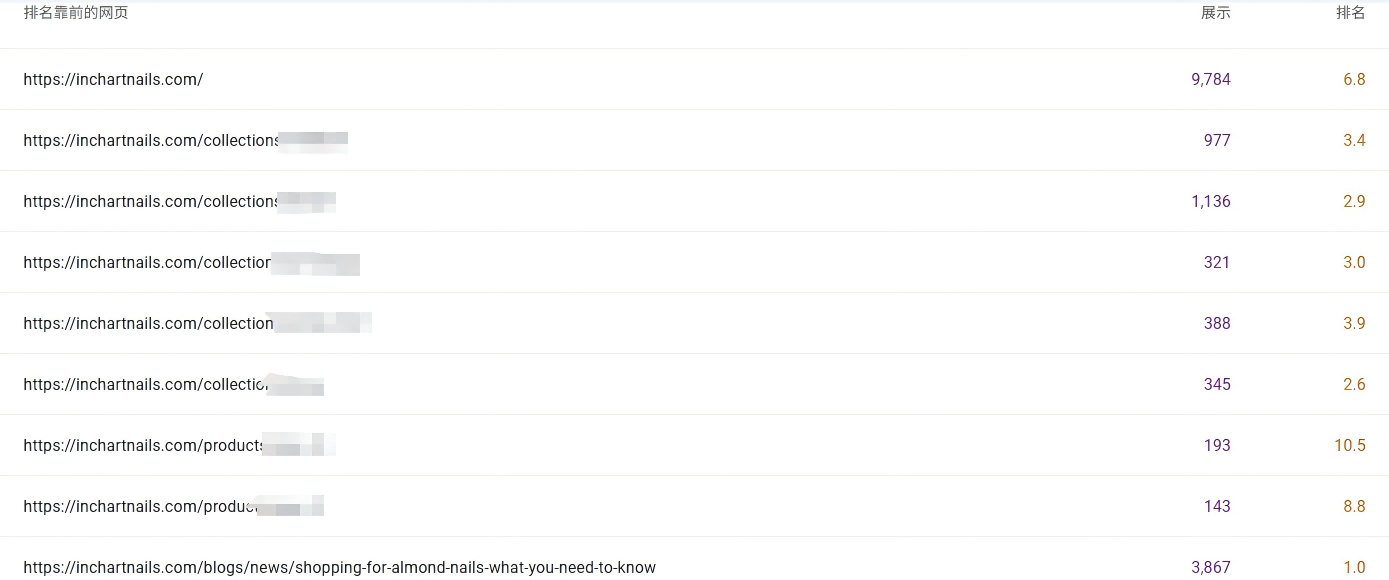The height and width of the screenshot is (580, 1389).
Task: Open the collection URL ranked 2.6
Action: [145, 384]
